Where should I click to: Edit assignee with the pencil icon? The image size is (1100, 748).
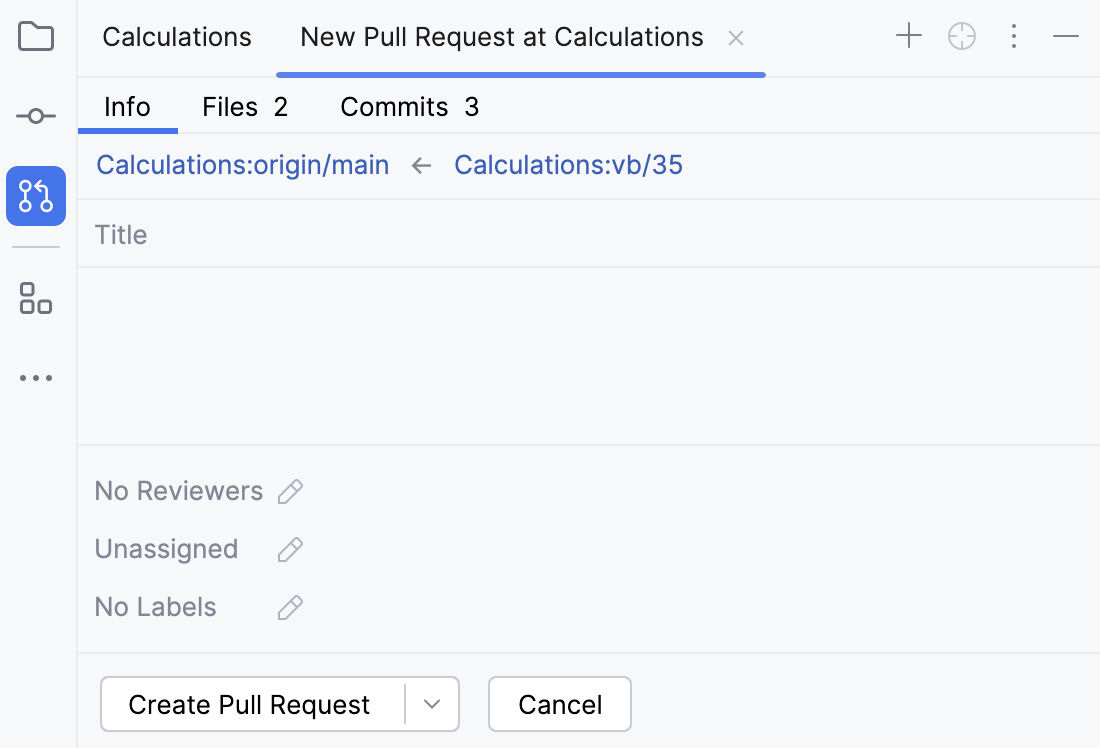tap(290, 549)
